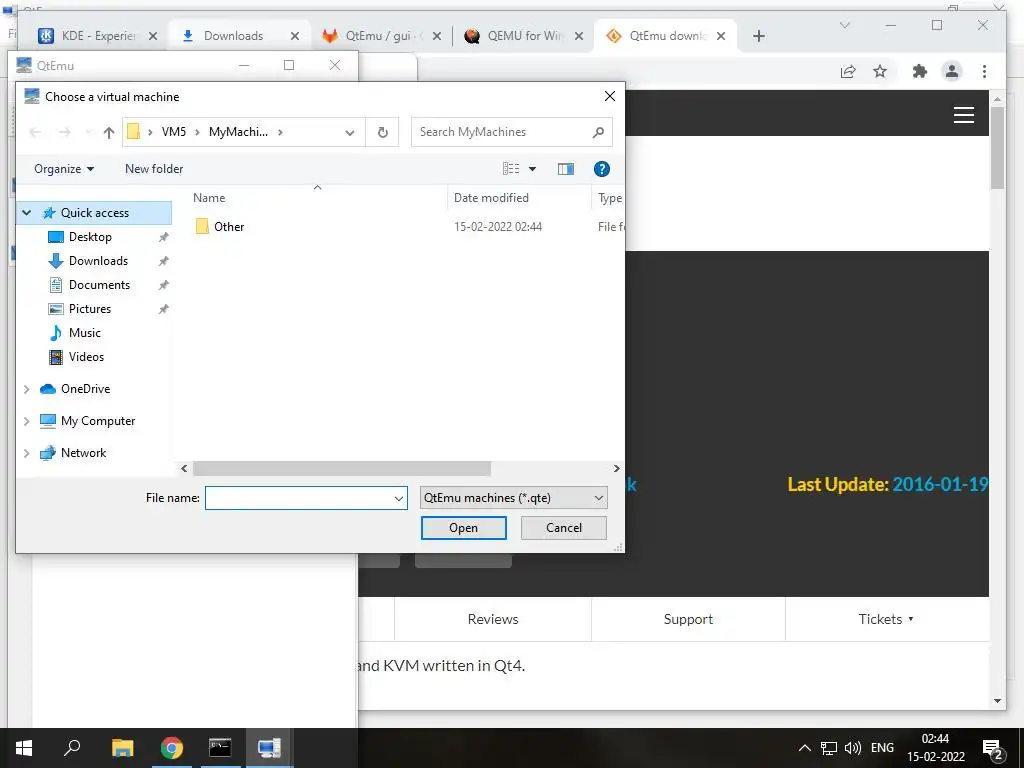Click the Open button
Screen dimensions: 1024x768
[464, 528]
